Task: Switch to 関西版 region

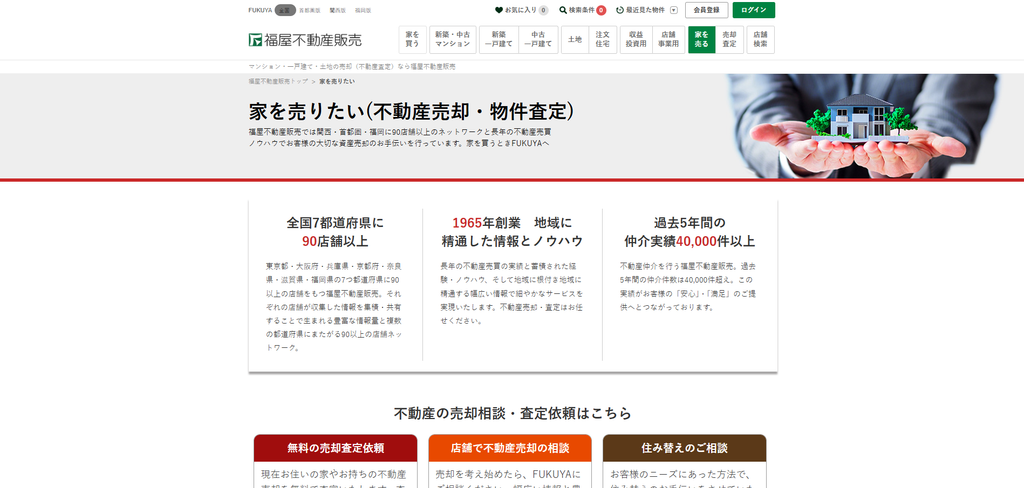Action: coord(338,10)
